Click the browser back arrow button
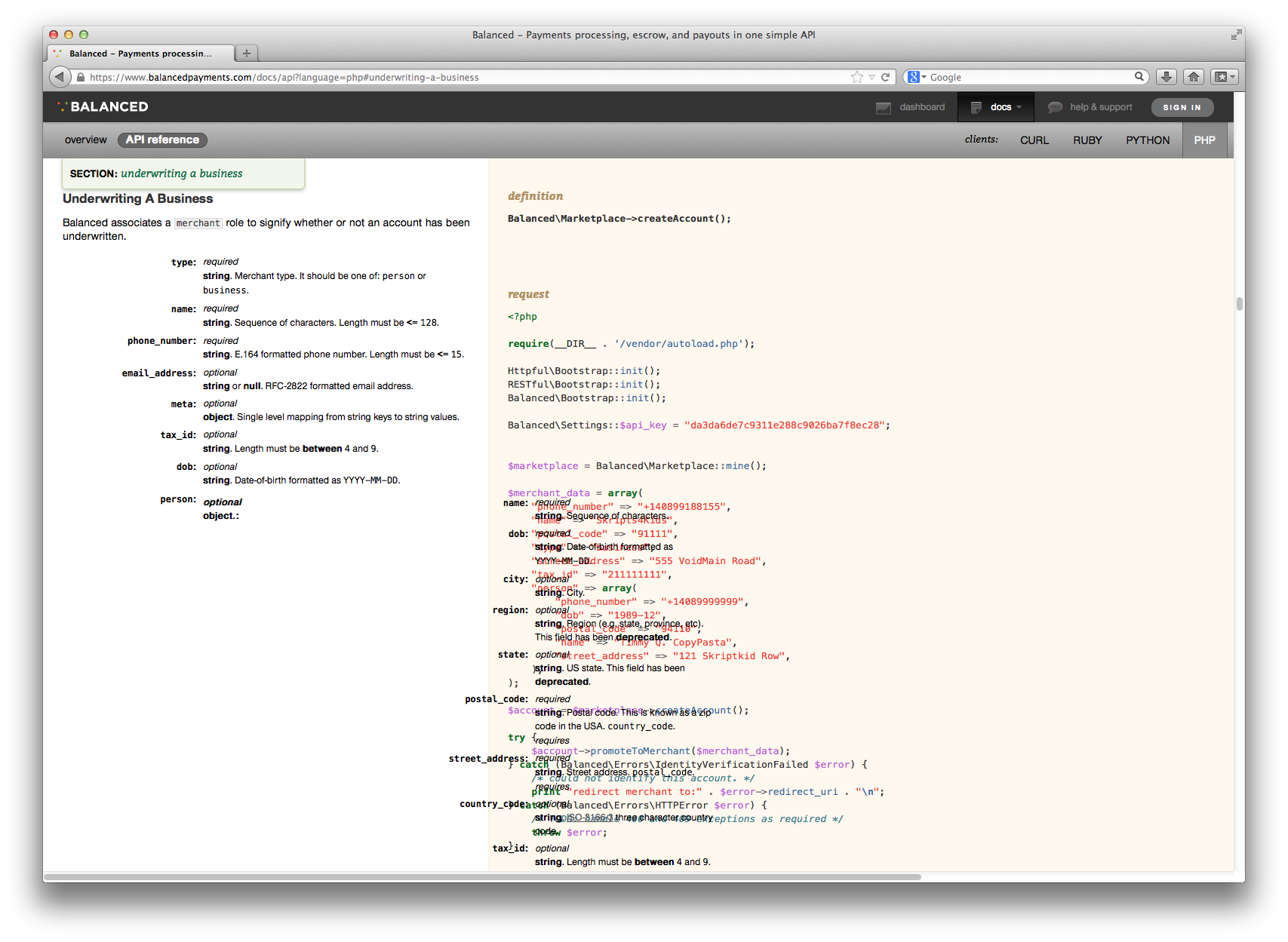This screenshot has width=1288, height=942. [60, 77]
